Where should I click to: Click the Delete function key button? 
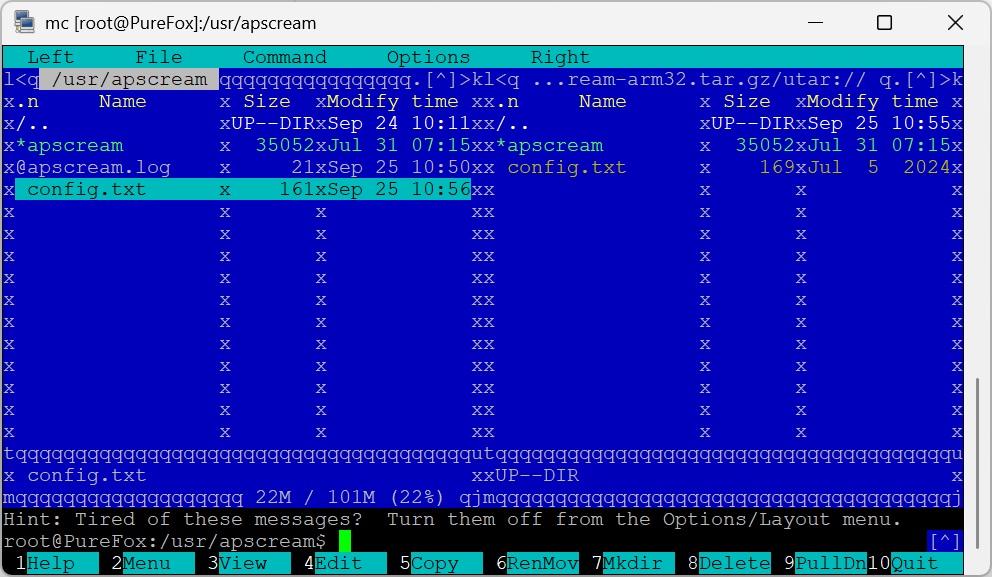(x=734, y=563)
